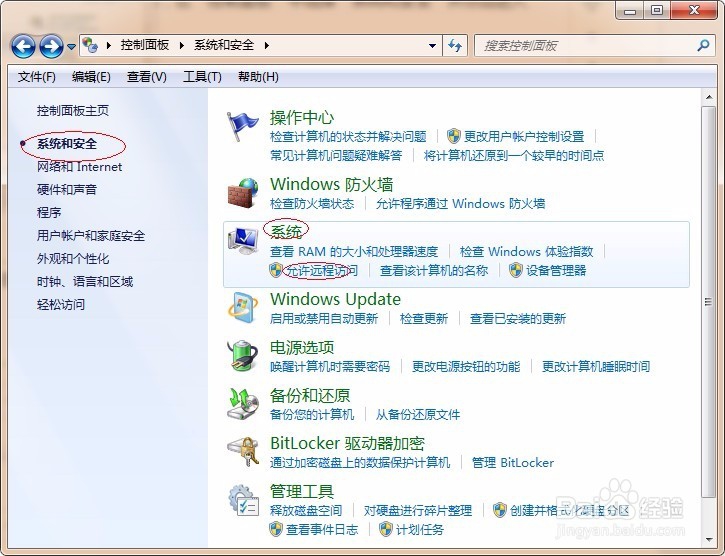Screen dimensions: 725x556
Task: Open the 查看(V) menu
Action: (x=147, y=77)
